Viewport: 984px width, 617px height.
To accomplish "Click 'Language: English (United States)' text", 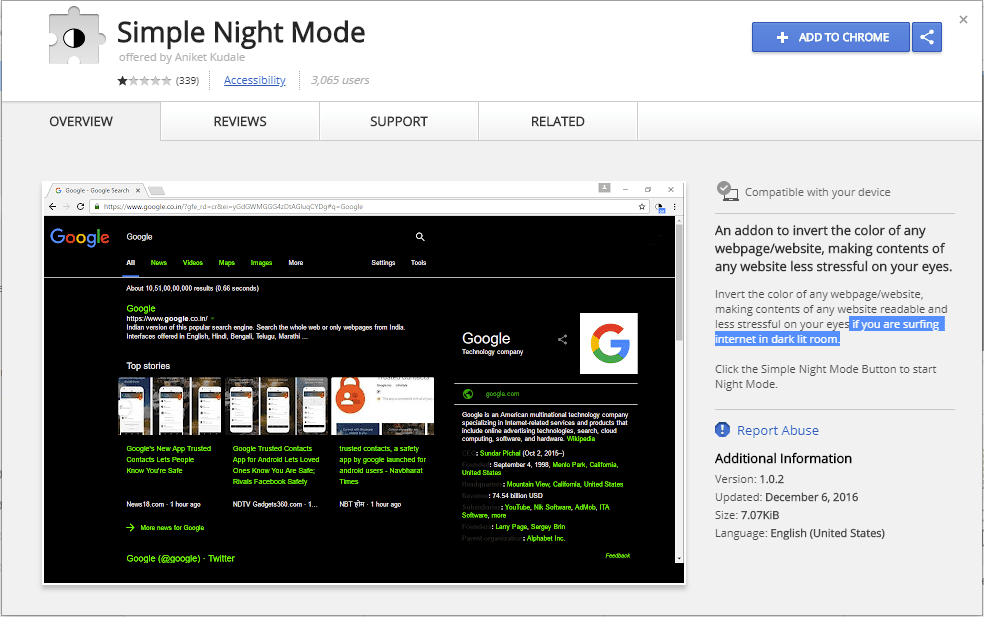I will coord(800,533).
